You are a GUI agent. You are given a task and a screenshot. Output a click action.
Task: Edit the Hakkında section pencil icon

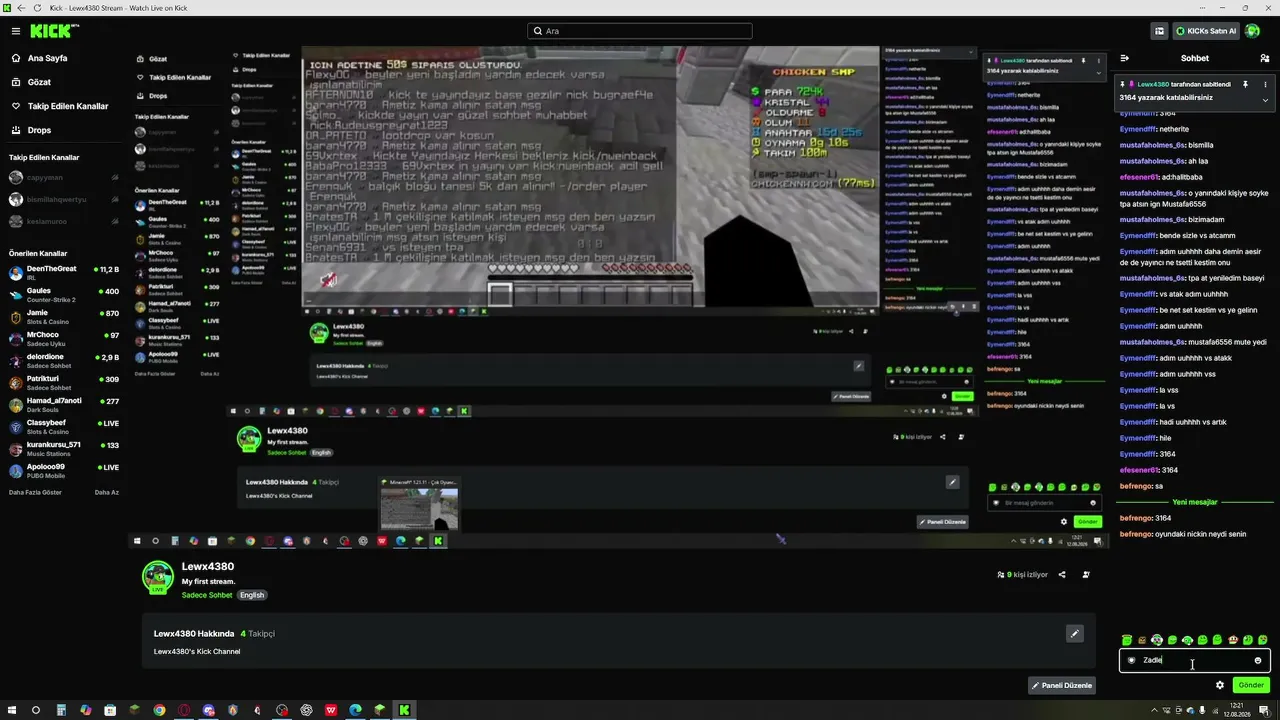[1074, 633]
